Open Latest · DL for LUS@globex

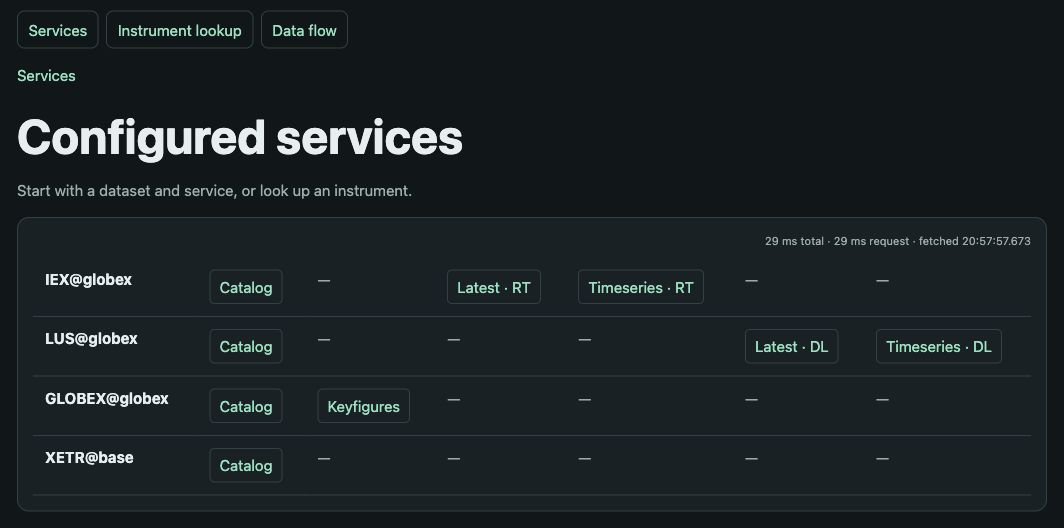791,346
